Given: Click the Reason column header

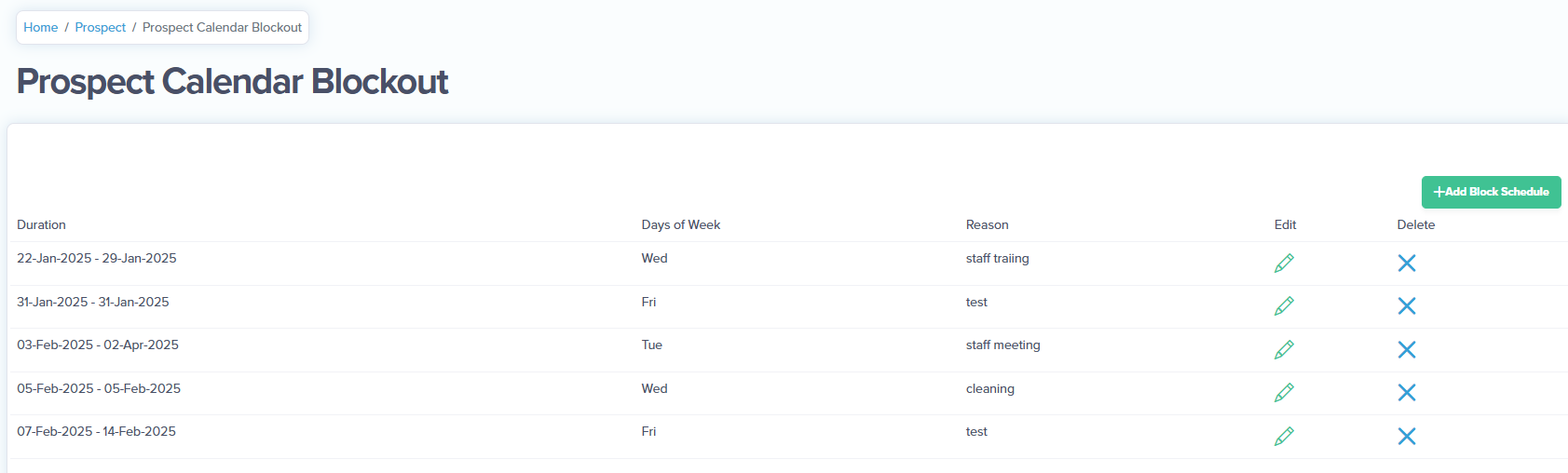Looking at the screenshot, I should click(x=988, y=225).
